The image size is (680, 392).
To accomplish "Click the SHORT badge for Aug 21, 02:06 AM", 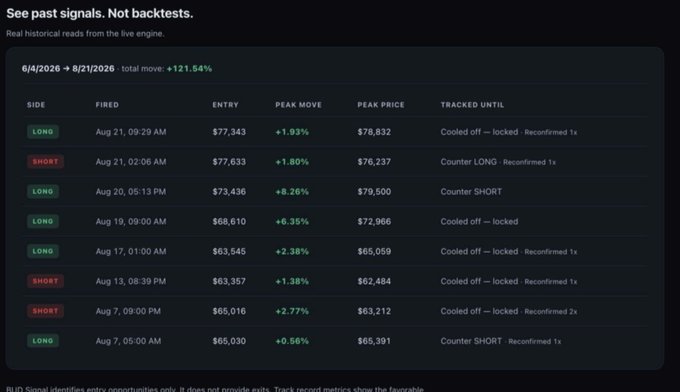I will 46,162.
